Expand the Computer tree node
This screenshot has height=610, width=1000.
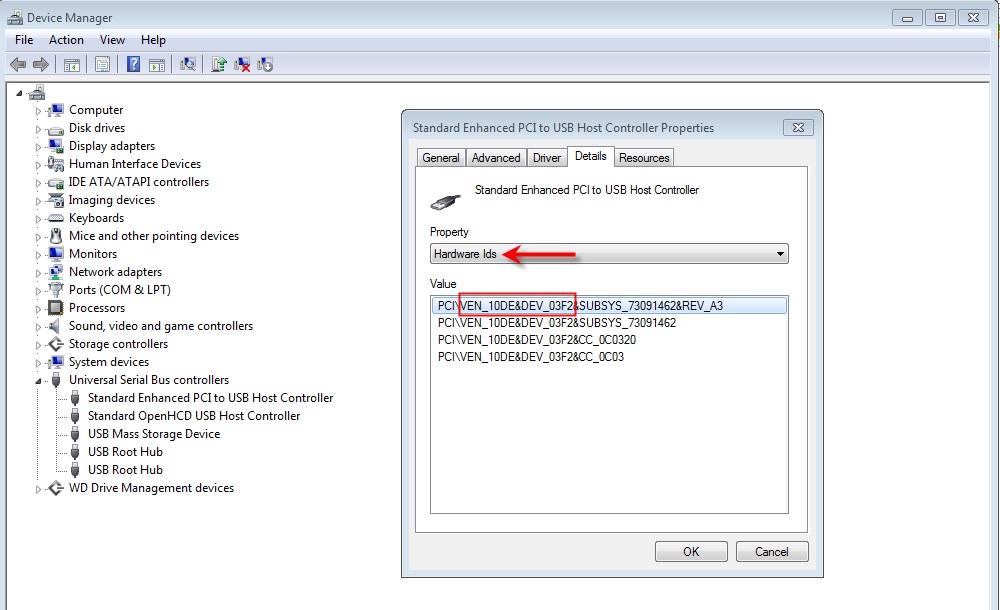pos(38,111)
